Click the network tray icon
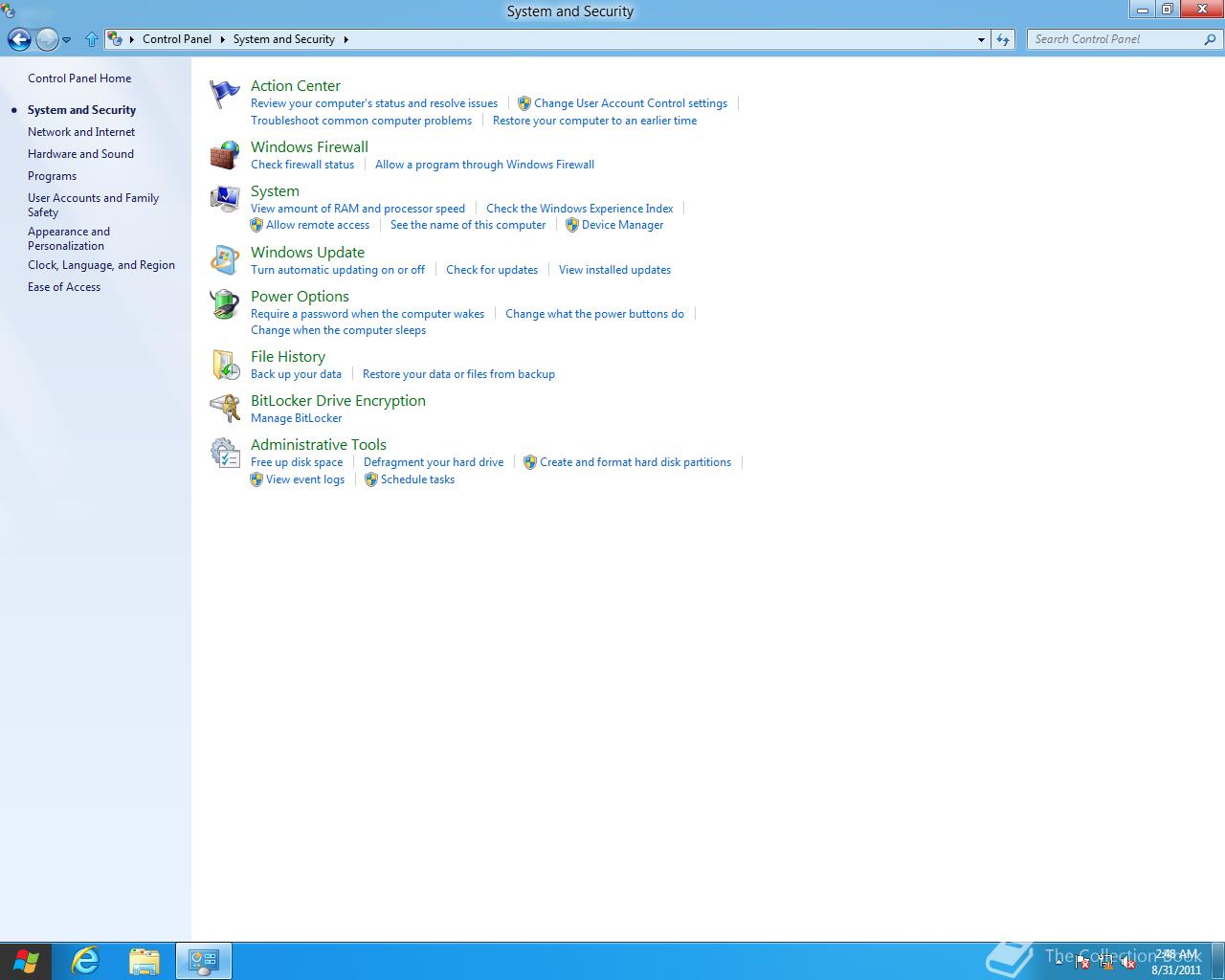Screen dimensions: 1225x980 [1105, 962]
